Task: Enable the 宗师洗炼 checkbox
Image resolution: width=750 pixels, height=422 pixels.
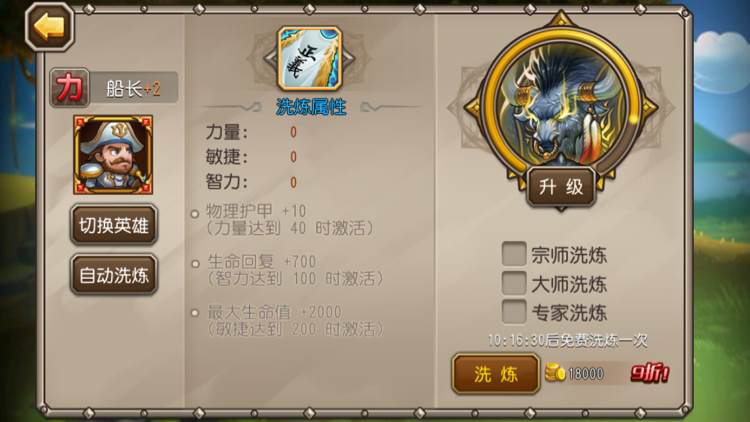Action: (x=514, y=254)
